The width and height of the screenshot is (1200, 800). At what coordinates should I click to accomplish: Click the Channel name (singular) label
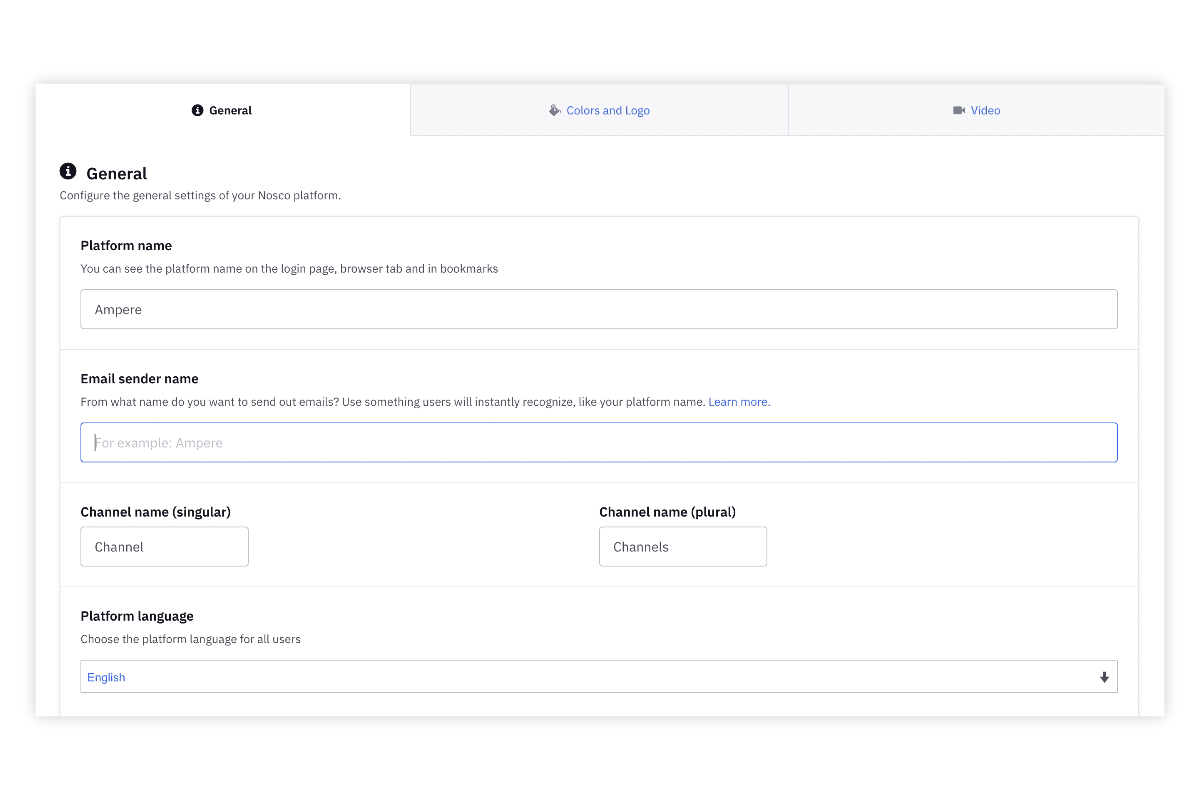coord(155,512)
